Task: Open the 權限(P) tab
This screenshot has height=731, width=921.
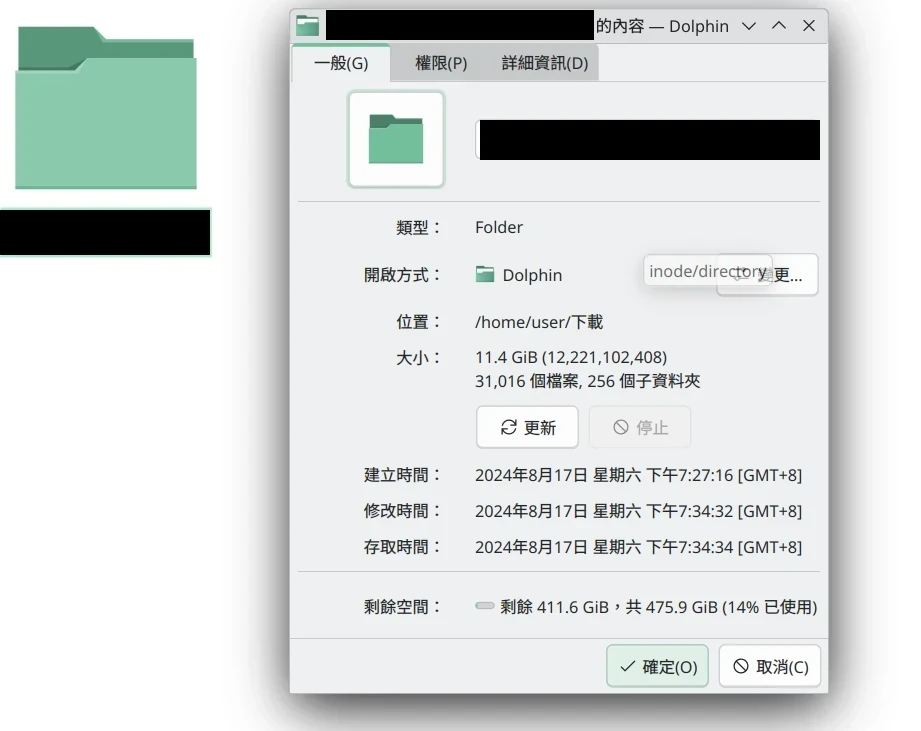Action: coord(441,63)
